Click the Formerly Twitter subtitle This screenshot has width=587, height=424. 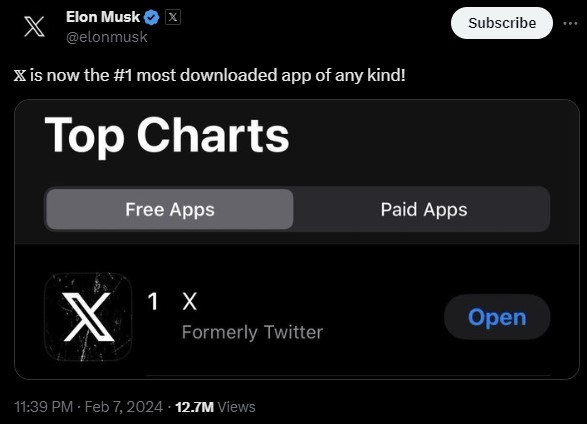[252, 332]
